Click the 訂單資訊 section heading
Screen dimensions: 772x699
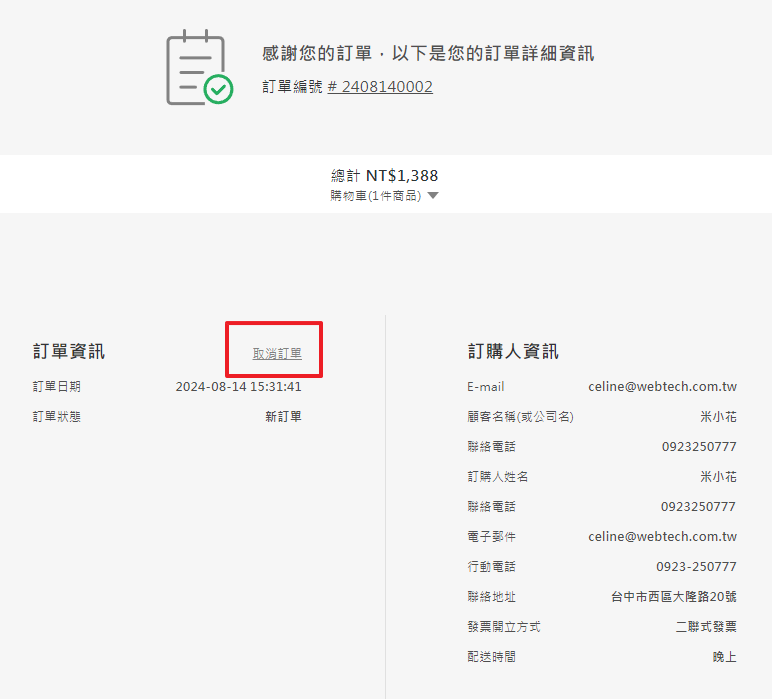click(69, 351)
